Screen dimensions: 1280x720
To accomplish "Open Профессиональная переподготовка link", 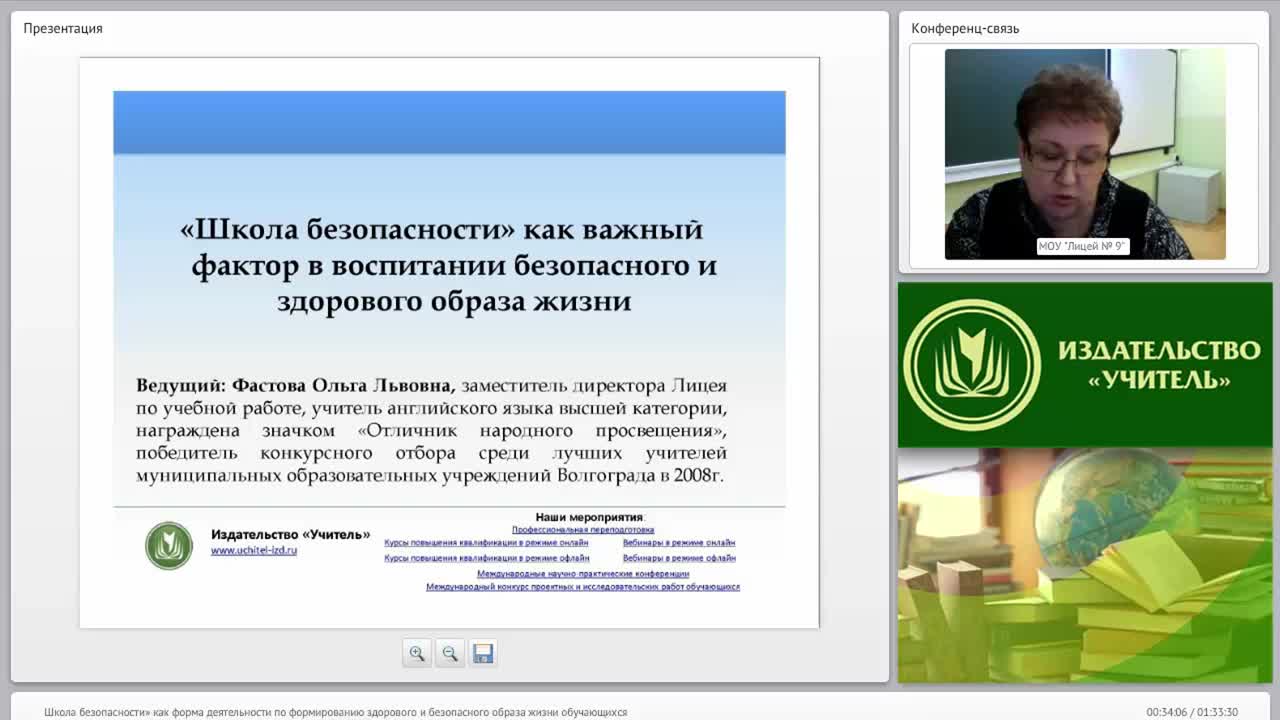I will 583,530.
